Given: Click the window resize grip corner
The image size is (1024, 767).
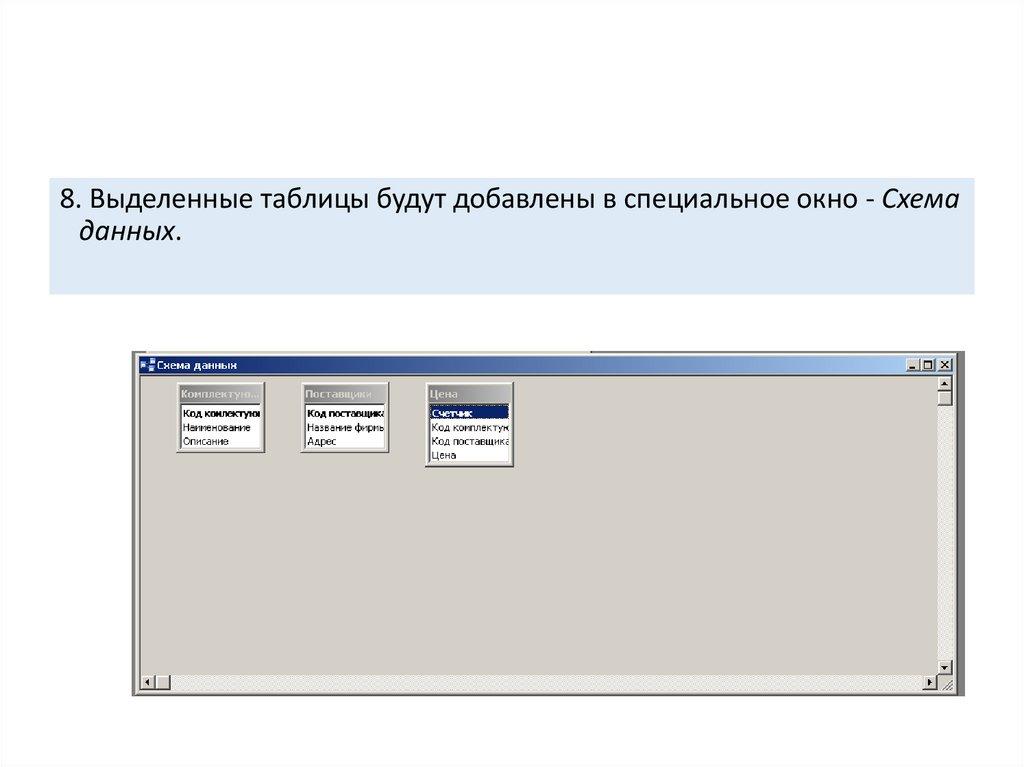Looking at the screenshot, I should pos(946,684).
